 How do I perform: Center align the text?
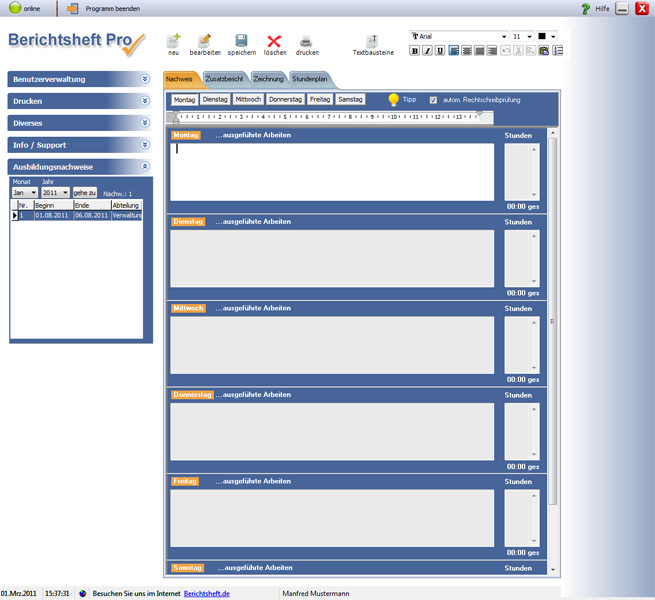tap(467, 51)
